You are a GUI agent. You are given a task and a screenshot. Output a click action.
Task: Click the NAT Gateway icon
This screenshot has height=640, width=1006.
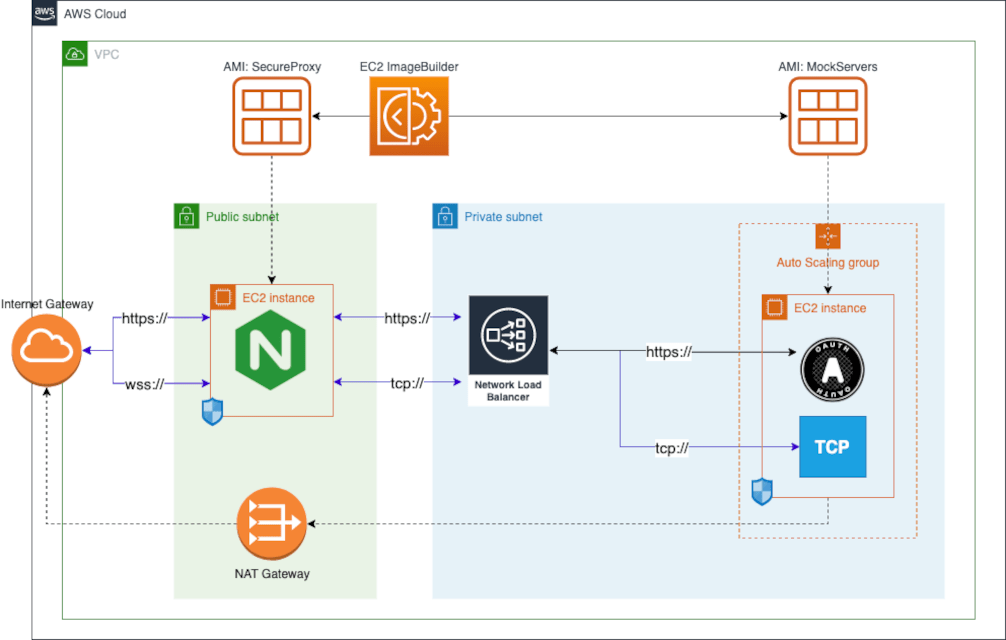coord(272,521)
